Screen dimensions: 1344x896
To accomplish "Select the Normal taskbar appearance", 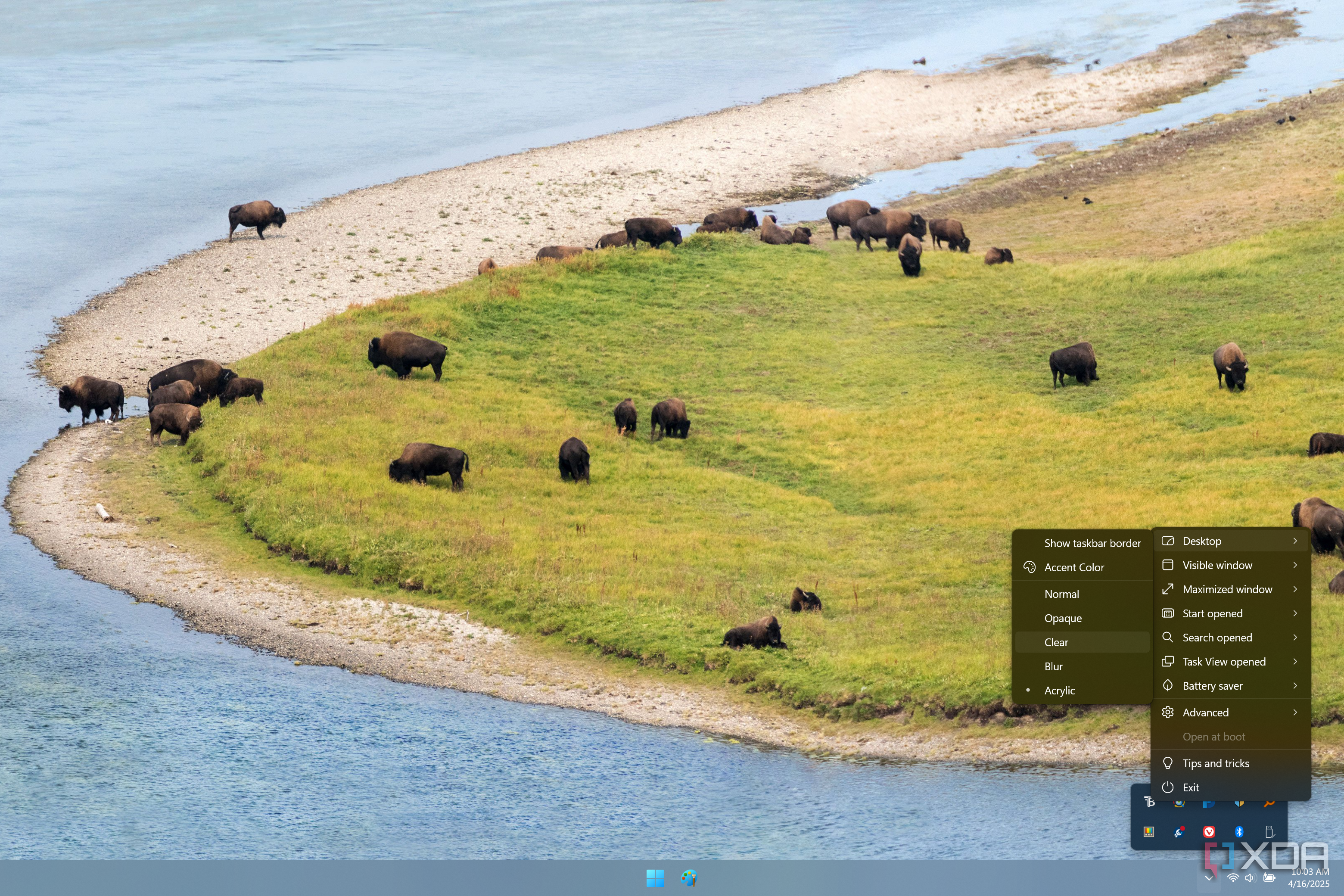I will pos(1082,594).
